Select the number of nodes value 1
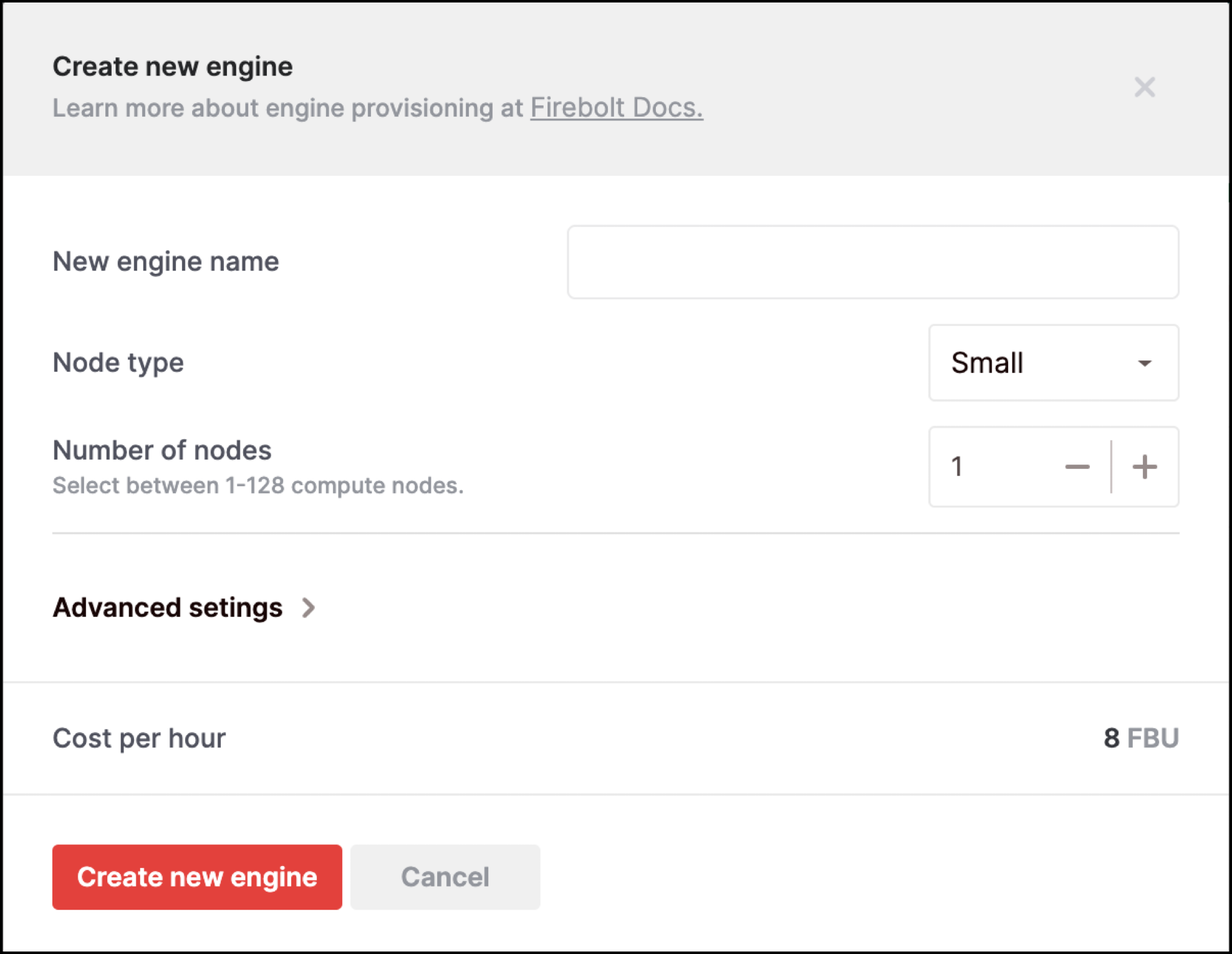The image size is (1232, 954). pyautogui.click(x=957, y=467)
